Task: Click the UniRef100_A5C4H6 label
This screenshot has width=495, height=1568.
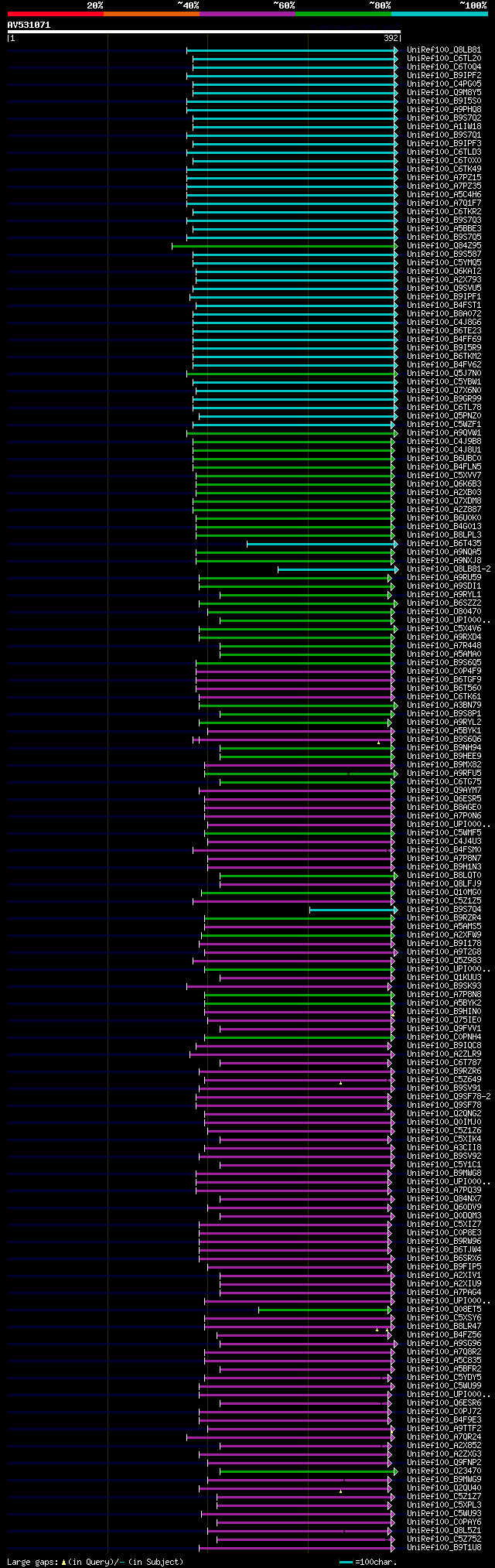Action: pyautogui.click(x=444, y=195)
